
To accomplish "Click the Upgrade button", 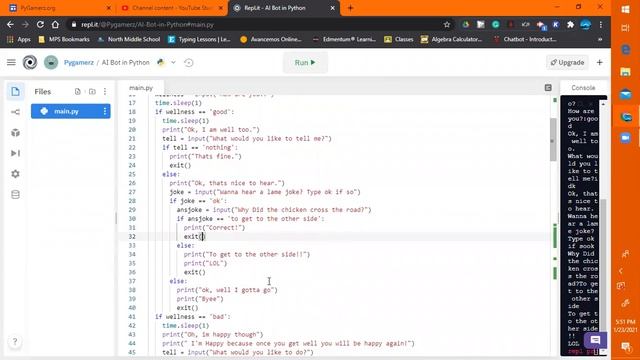I will (567, 62).
